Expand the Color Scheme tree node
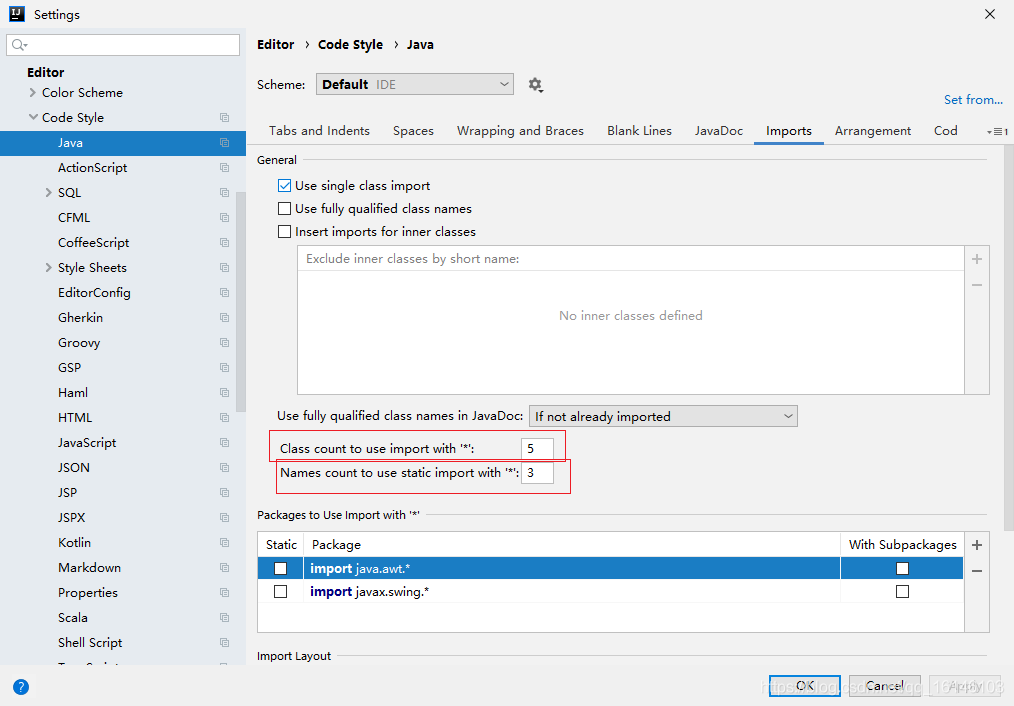The height and width of the screenshot is (706, 1014). tap(33, 92)
